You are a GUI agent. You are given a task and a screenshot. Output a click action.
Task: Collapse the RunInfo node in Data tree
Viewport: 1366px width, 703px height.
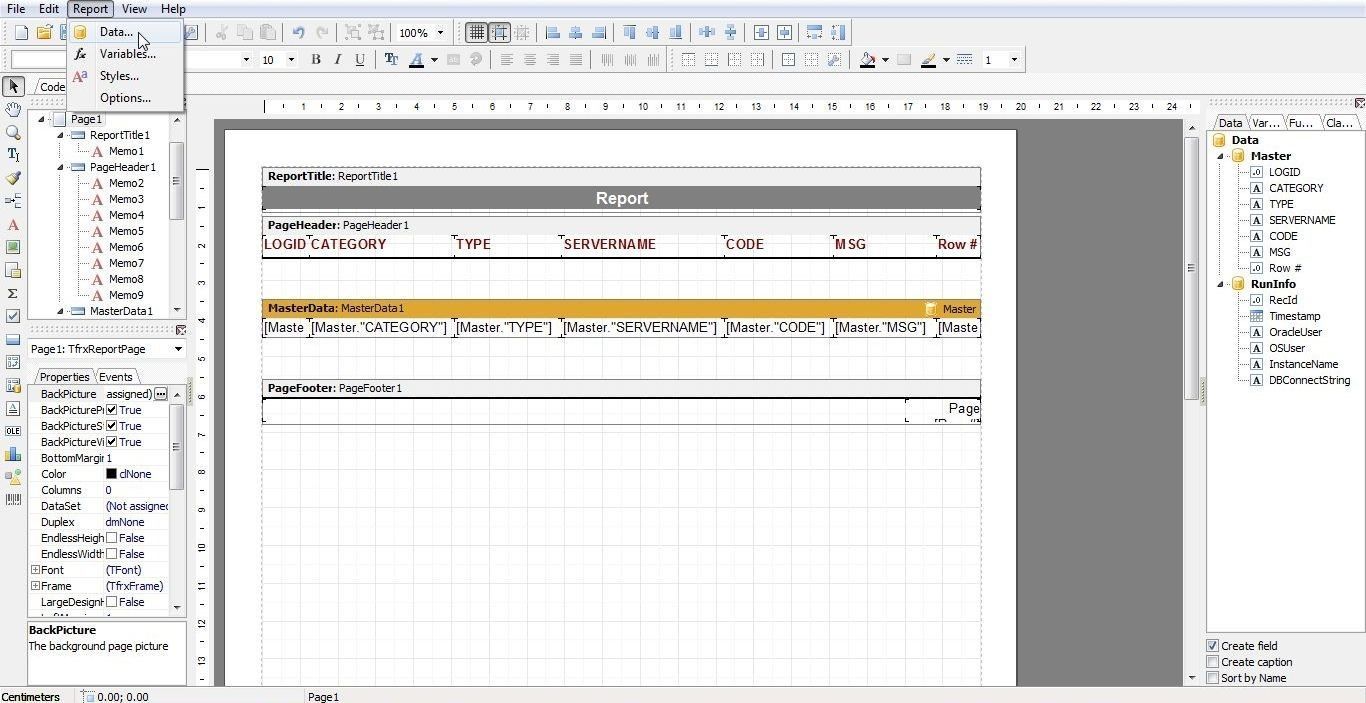[x=1221, y=284]
